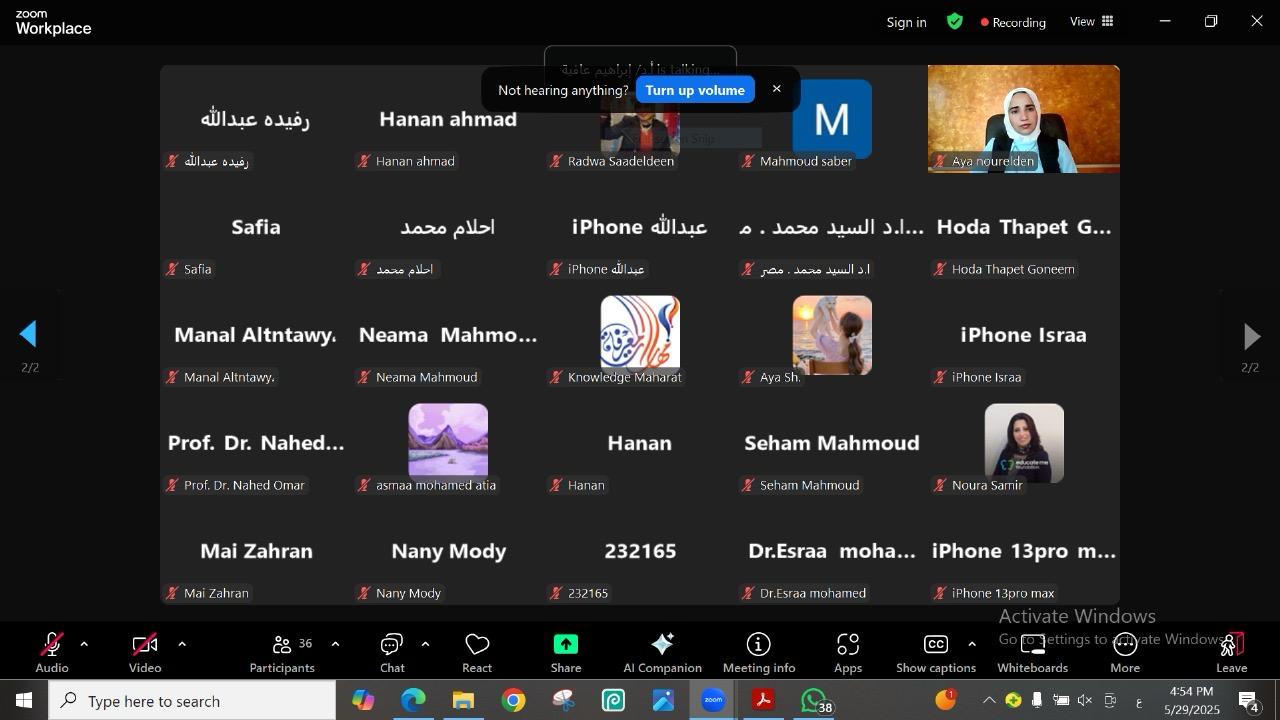Screen dimensions: 1280x720
Task: Open the Apps panel
Action: point(848,653)
